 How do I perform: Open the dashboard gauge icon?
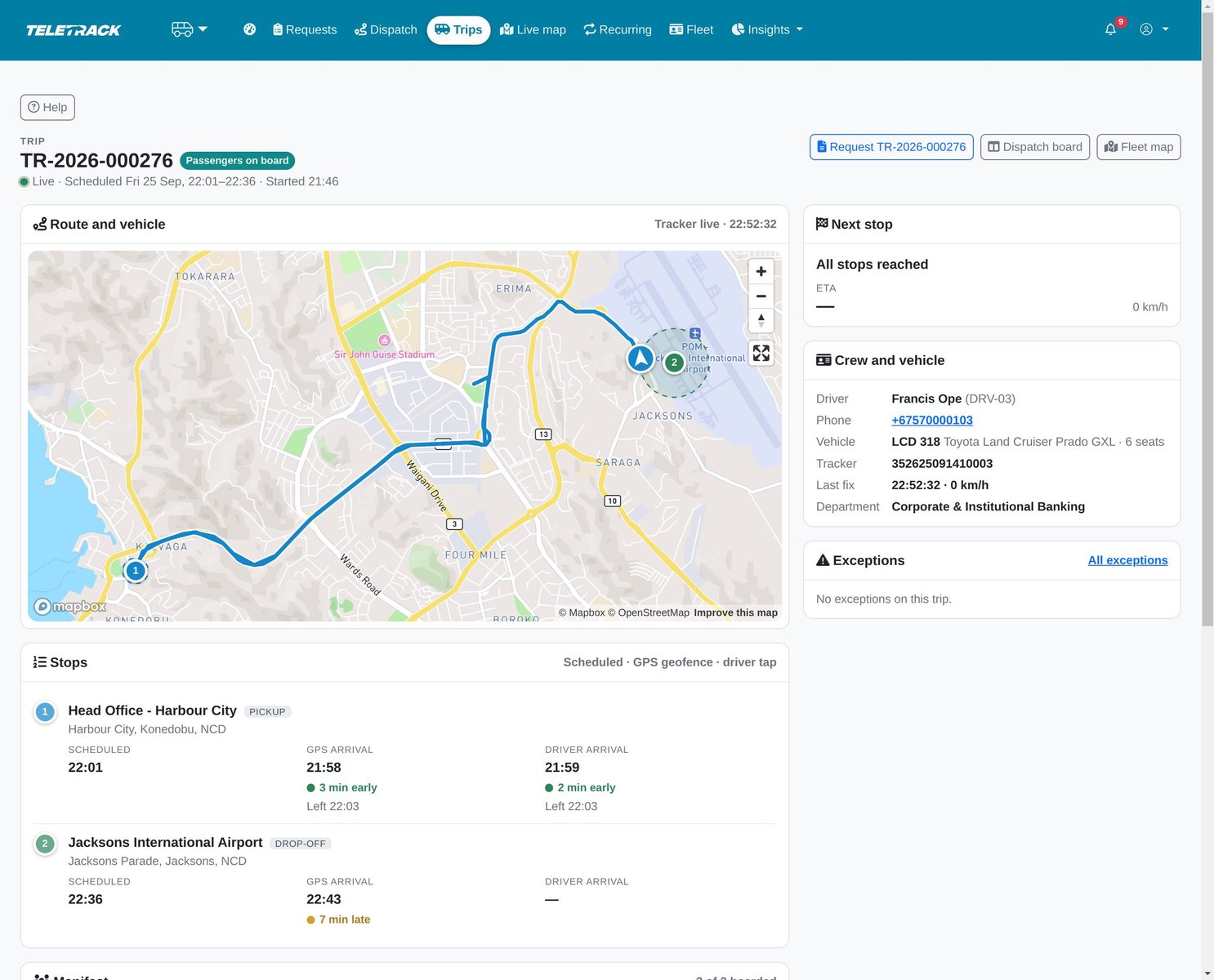point(250,29)
